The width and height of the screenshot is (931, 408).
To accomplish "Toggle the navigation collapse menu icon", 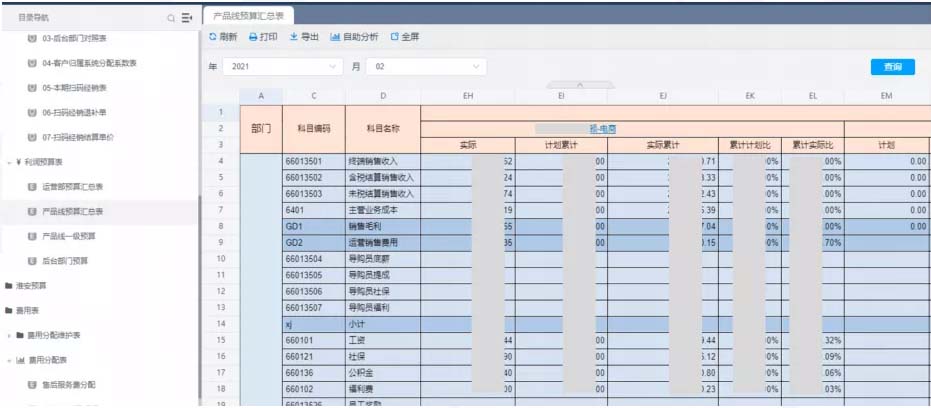I will click(x=186, y=18).
